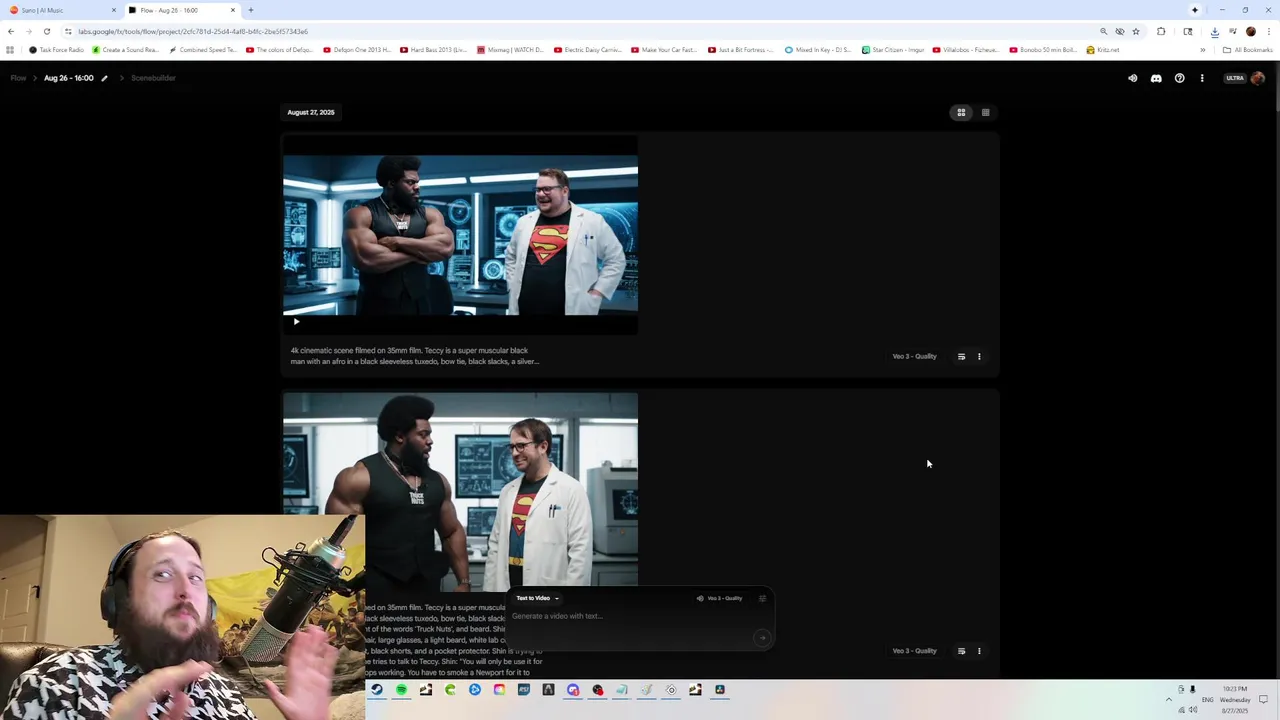1280x720 pixels.
Task: Open the Flow header three-dot menu
Action: [1202, 78]
